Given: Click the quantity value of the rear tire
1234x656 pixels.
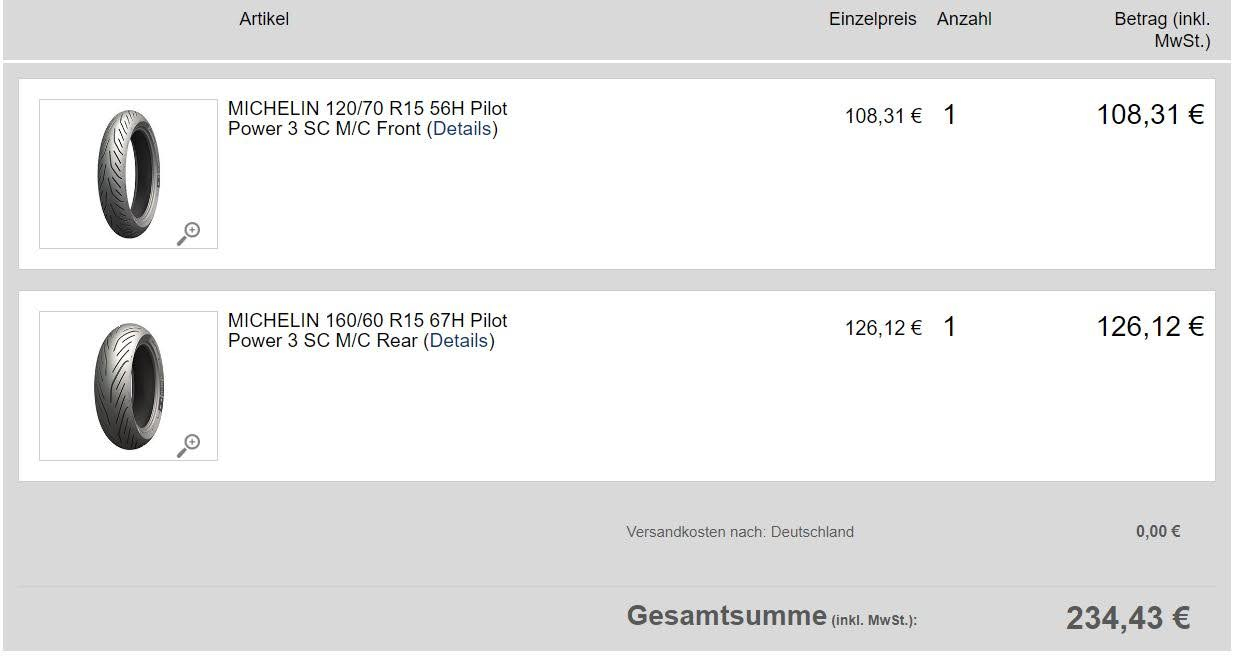Looking at the screenshot, I should [949, 327].
